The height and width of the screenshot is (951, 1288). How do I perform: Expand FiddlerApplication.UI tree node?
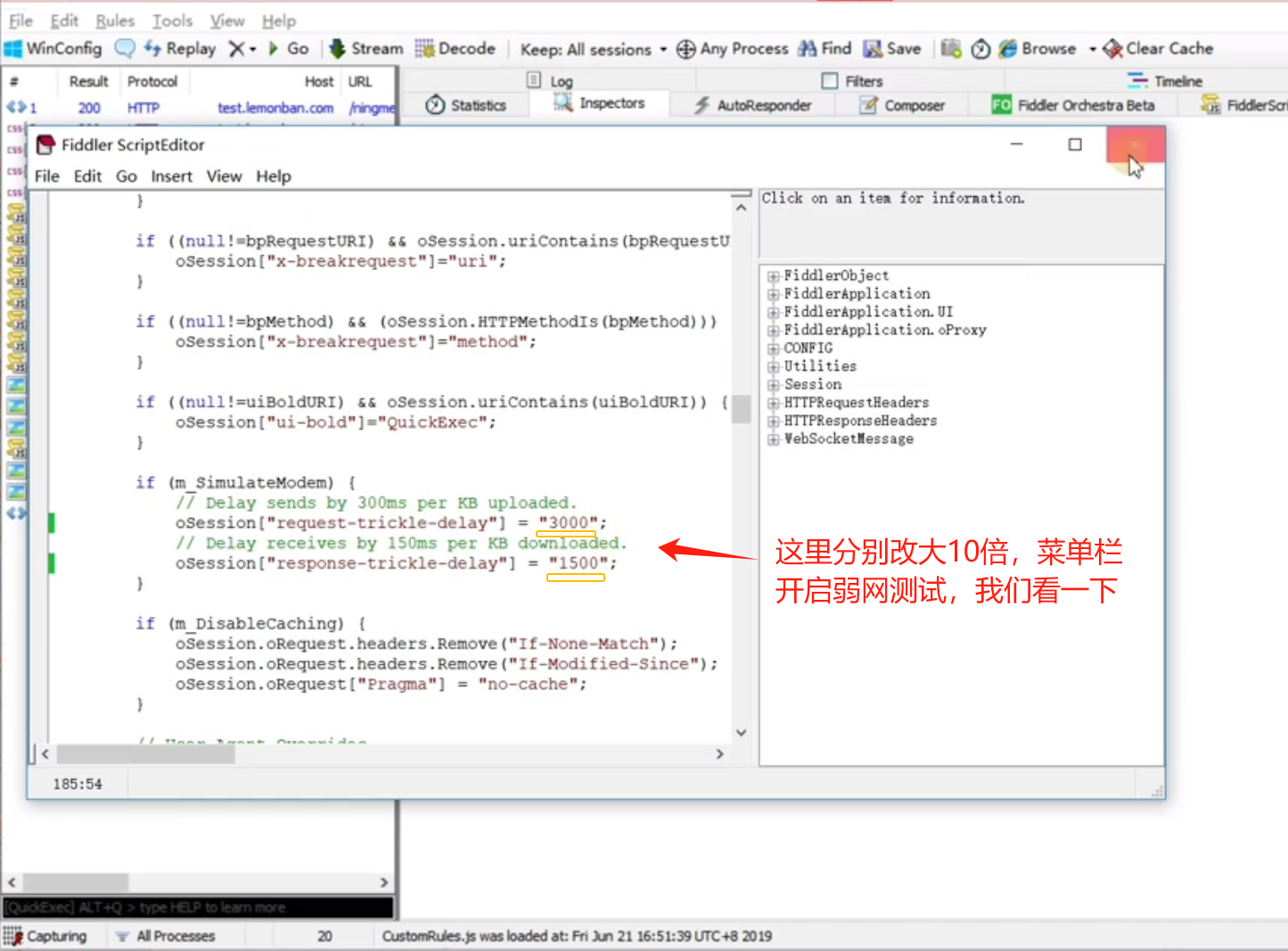point(774,313)
